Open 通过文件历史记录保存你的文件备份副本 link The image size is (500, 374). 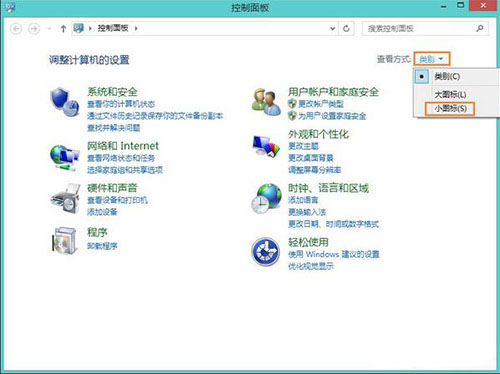tap(155, 116)
